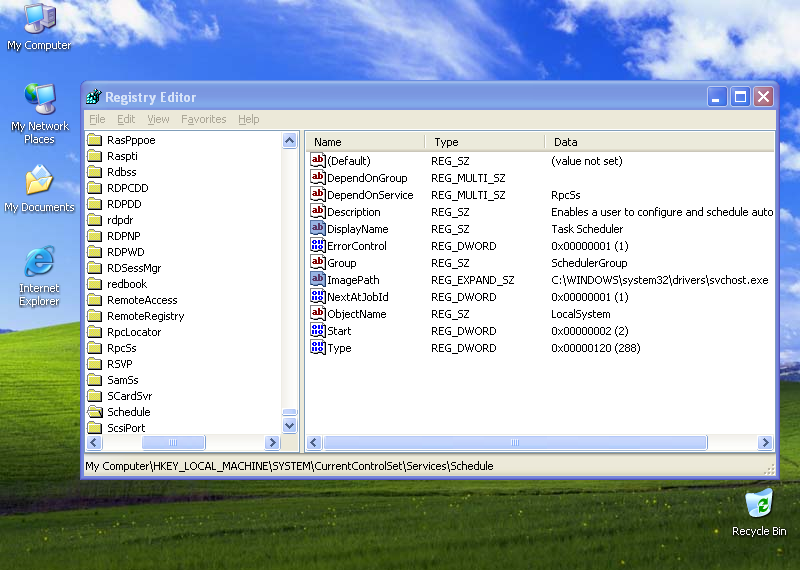
Task: Click the tree pane vertical scrollbar thumb
Action: pos(290,412)
